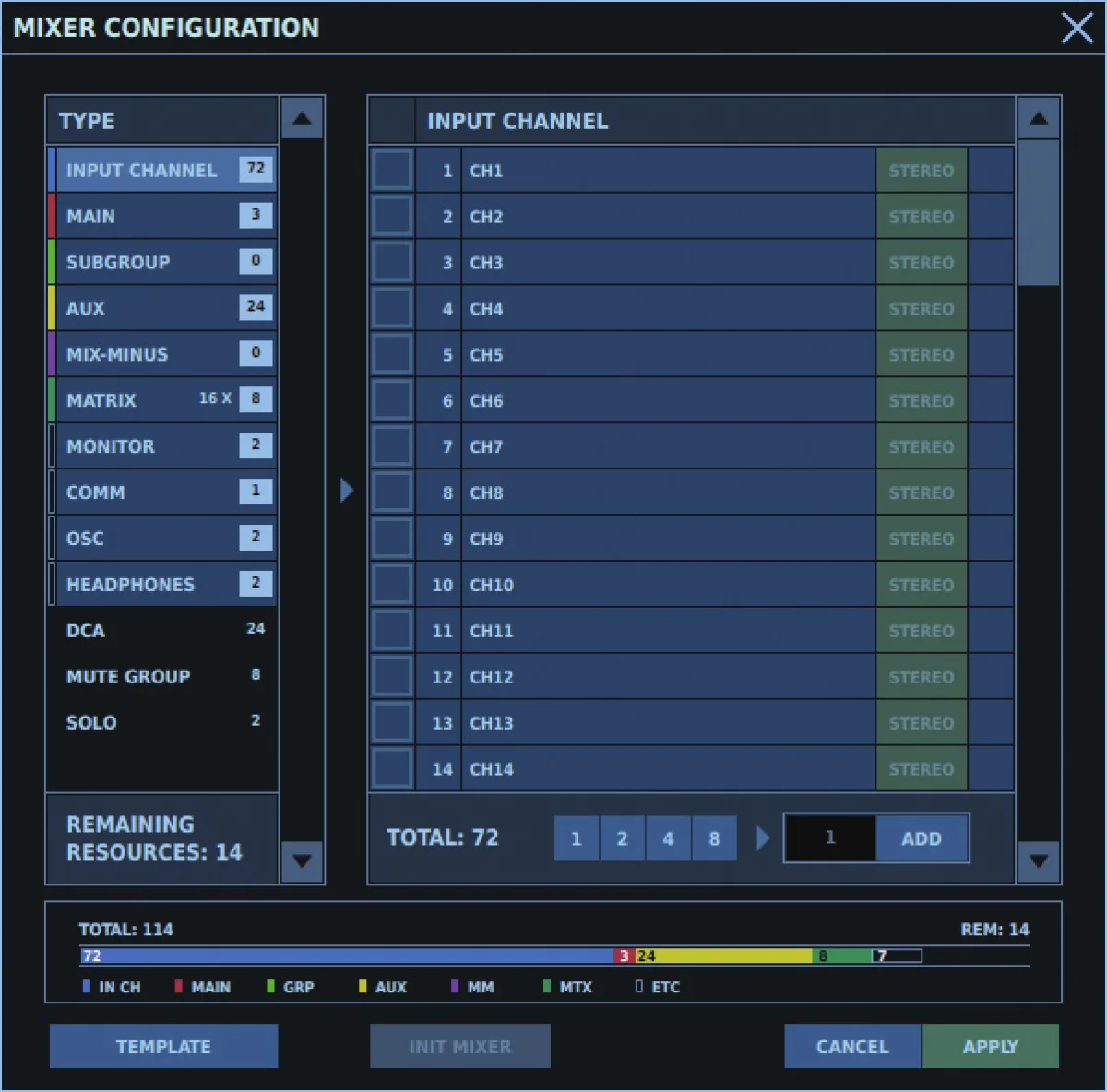Select COMM type
This screenshot has width=1107, height=1092.
[x=162, y=493]
